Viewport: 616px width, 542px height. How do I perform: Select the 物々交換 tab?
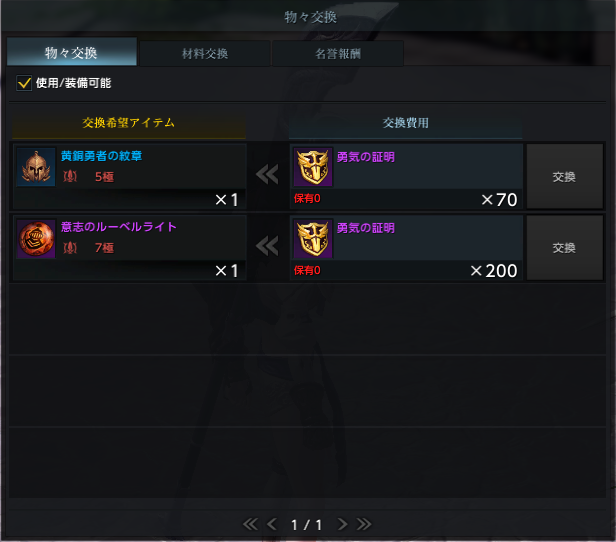tap(72, 52)
